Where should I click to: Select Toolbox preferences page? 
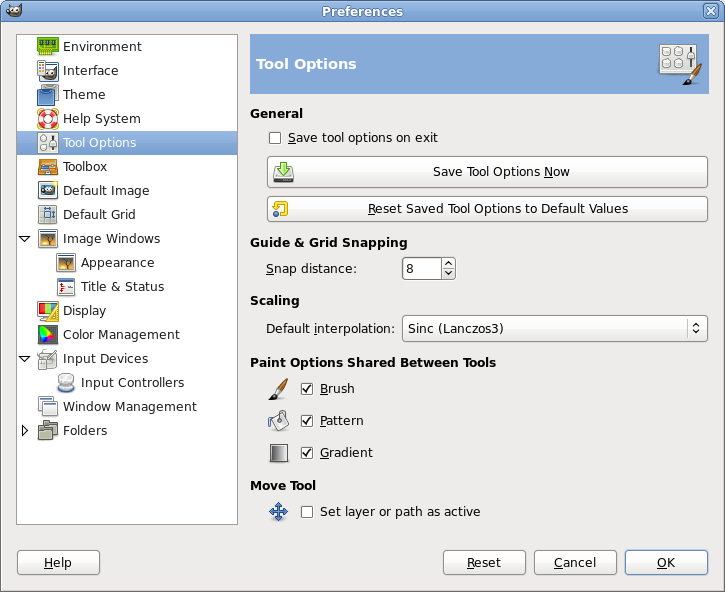click(x=85, y=166)
